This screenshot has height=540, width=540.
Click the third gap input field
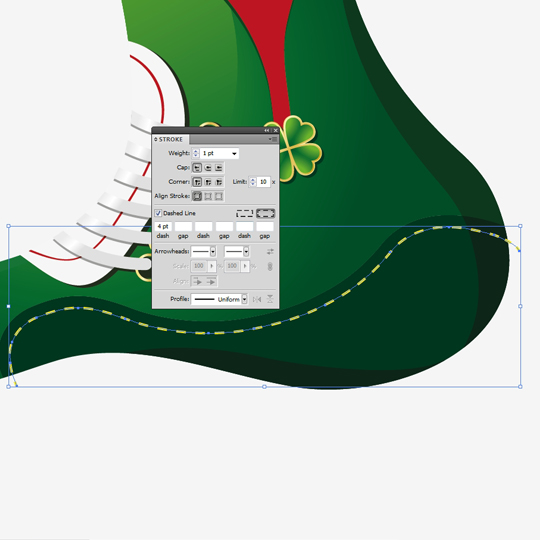pyautogui.click(x=265, y=226)
